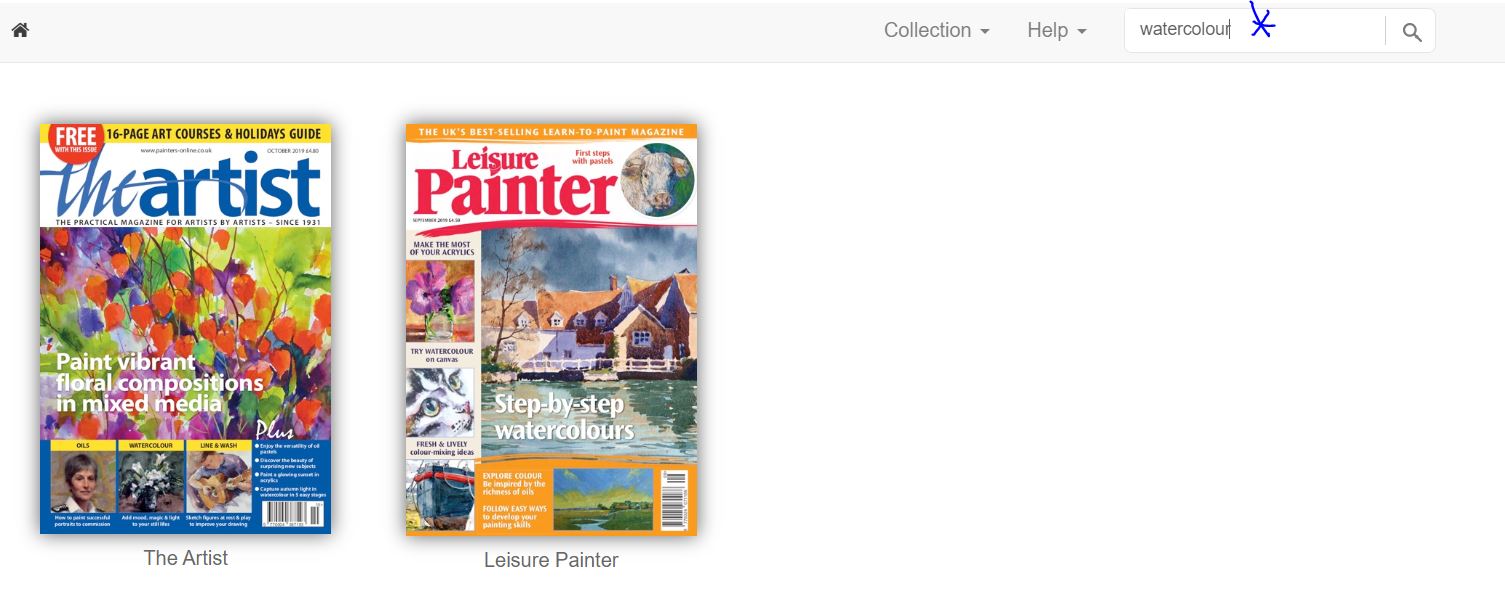Click the barcode on The Artist cover
Screen dimensions: 1505x600
tap(292, 514)
